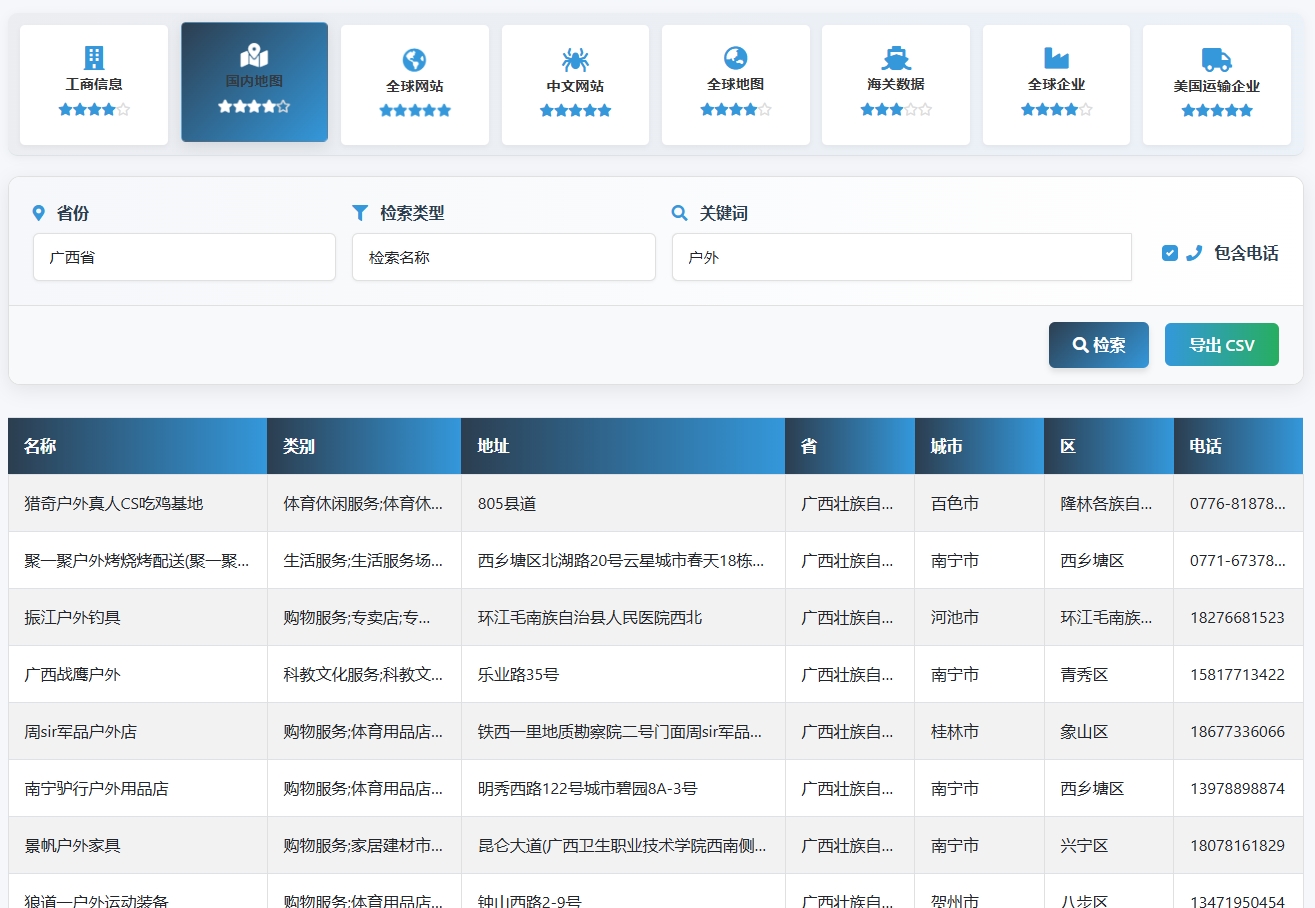Open the 全球地图 card
Viewport: 1315px width, 908px height.
coord(736,85)
